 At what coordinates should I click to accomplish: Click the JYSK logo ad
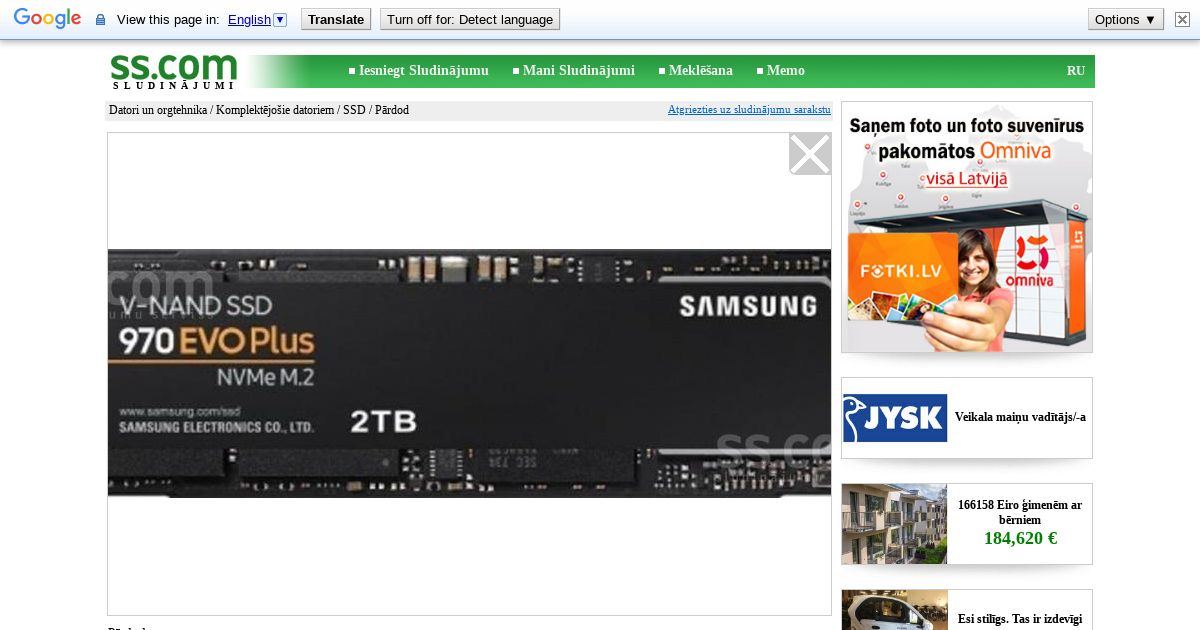[895, 418]
